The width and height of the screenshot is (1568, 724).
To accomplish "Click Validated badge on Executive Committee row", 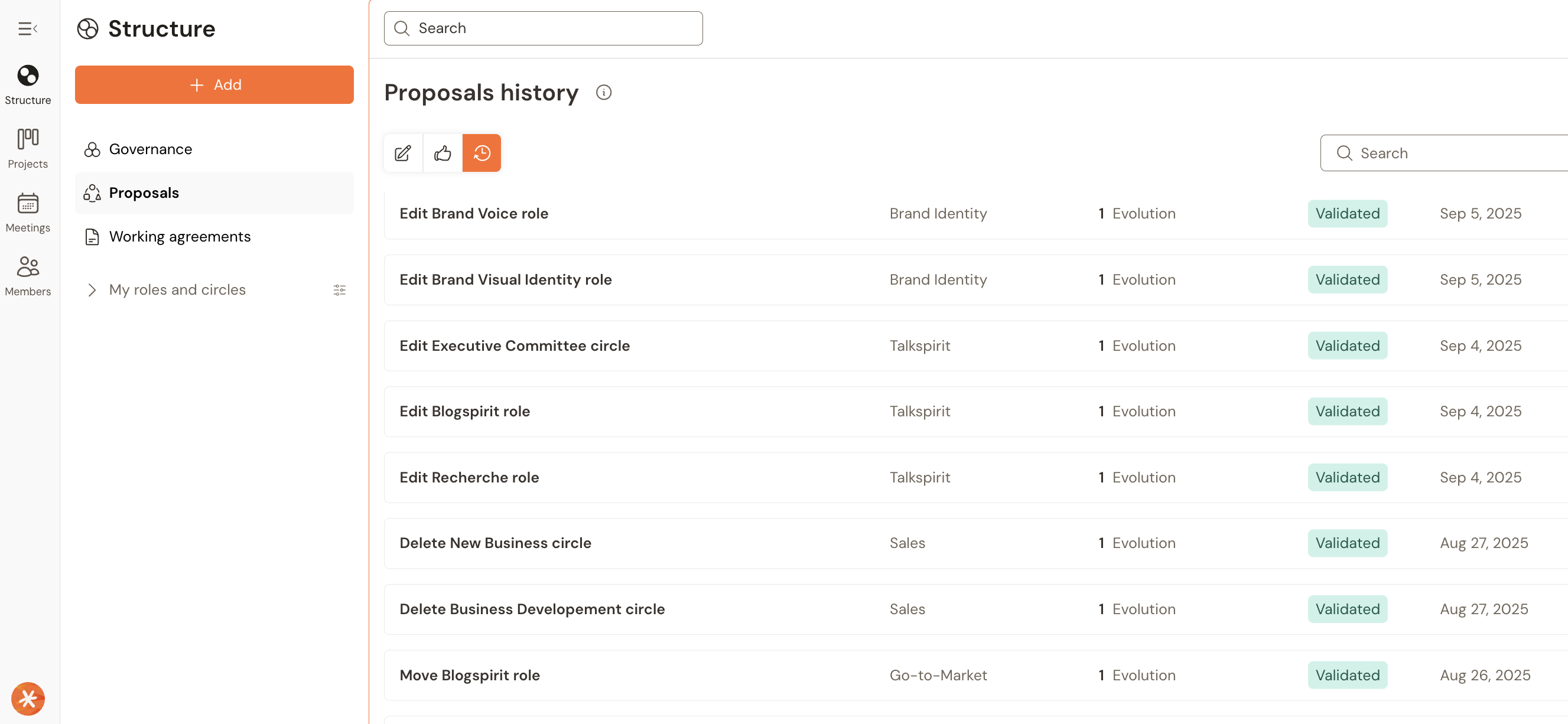I will pos(1347,345).
